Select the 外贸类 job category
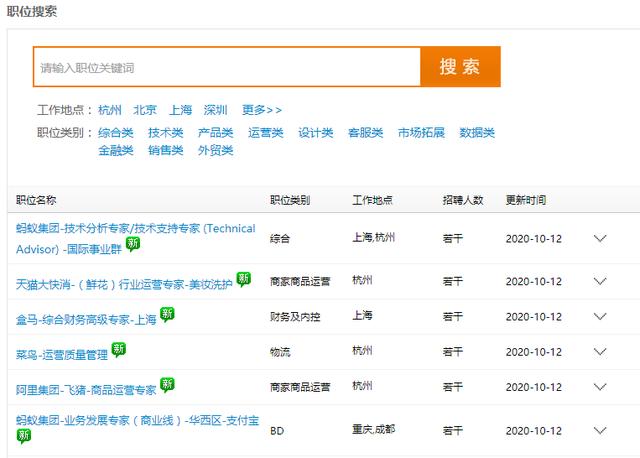This screenshot has width=640, height=458. point(216,151)
